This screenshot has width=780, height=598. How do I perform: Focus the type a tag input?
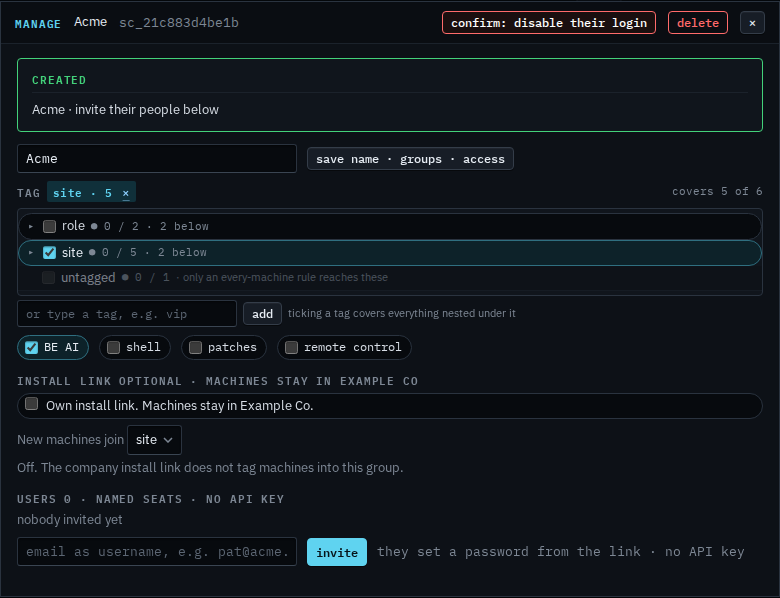pos(127,314)
